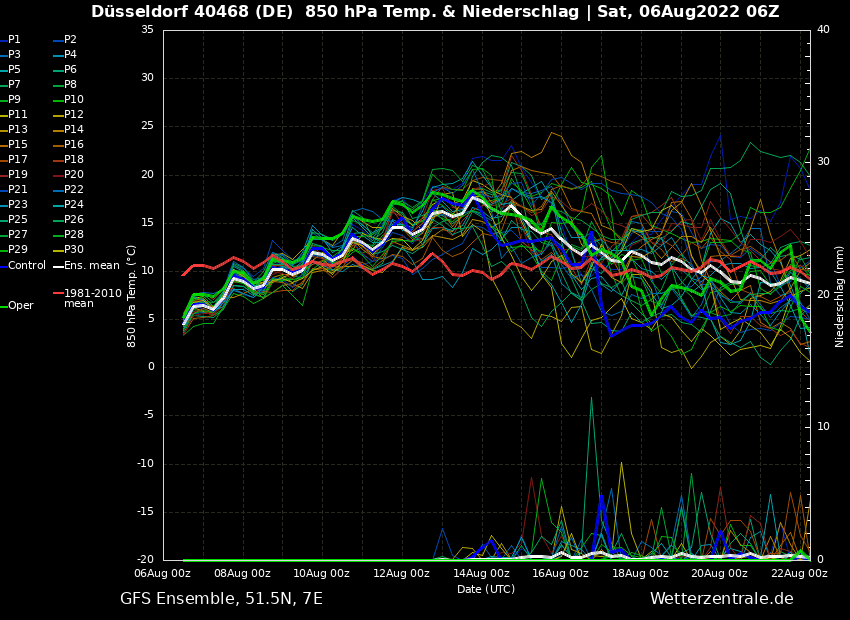Click the P10 green legend label
The width and height of the screenshot is (850, 620).
coord(73,100)
